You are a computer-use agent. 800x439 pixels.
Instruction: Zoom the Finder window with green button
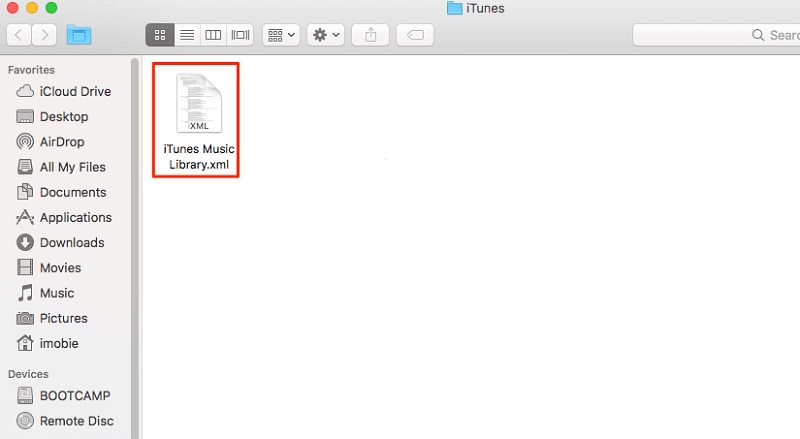point(51,8)
